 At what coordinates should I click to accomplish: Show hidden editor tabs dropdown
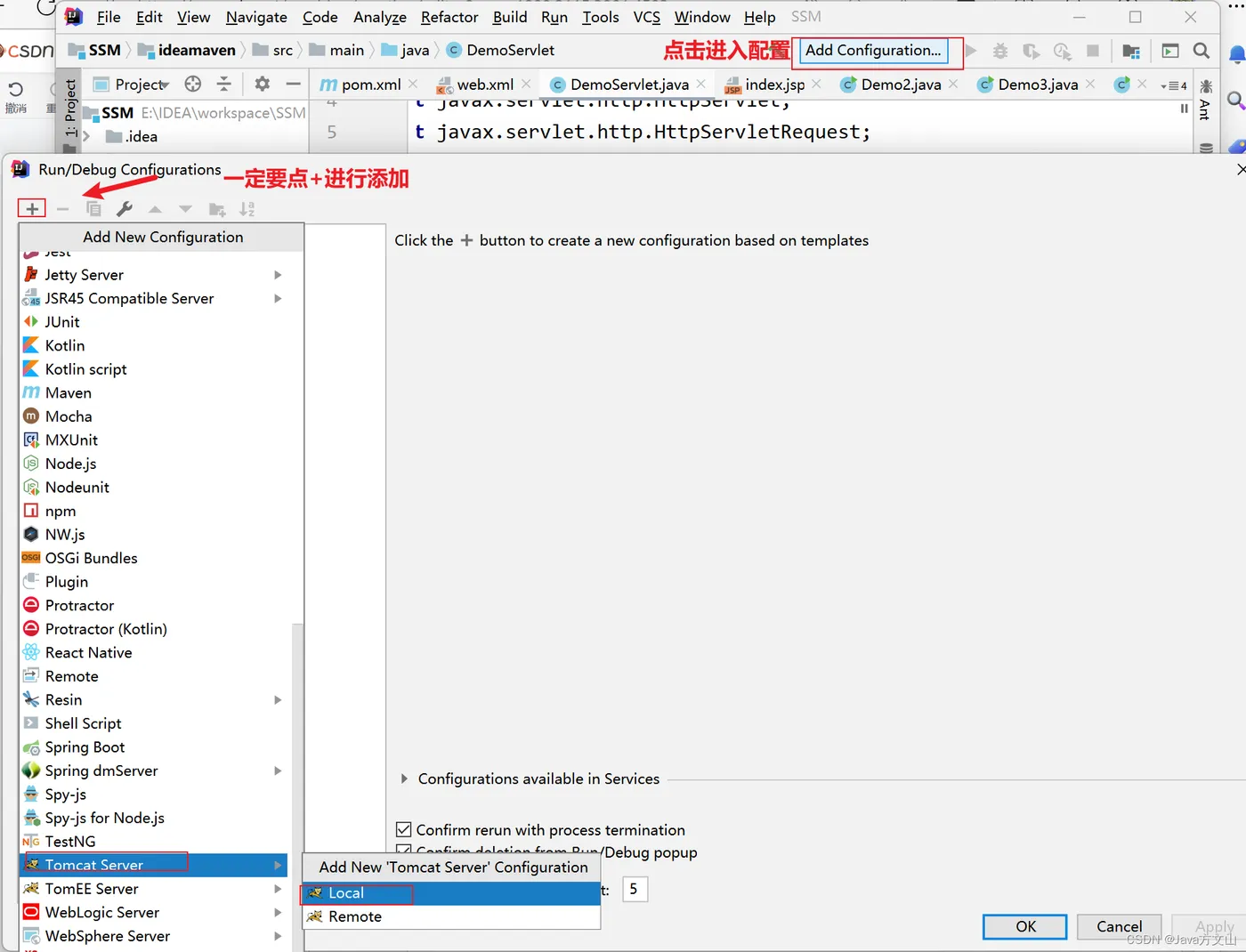[1174, 85]
